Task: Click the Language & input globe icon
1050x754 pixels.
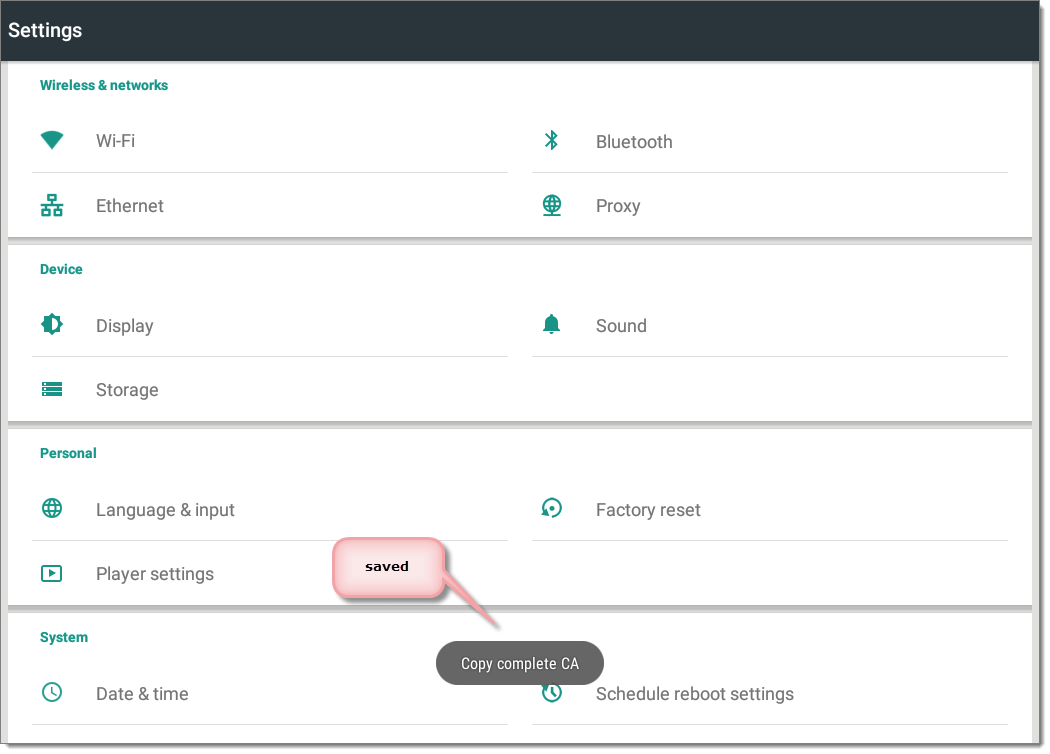Action: [x=52, y=508]
